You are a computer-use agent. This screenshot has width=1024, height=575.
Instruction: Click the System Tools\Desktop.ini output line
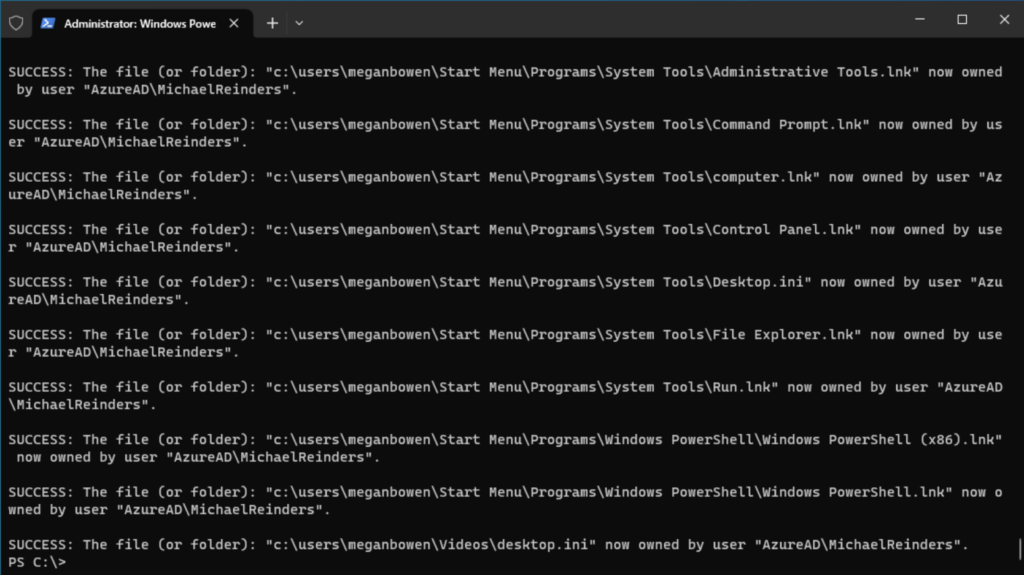point(505,291)
